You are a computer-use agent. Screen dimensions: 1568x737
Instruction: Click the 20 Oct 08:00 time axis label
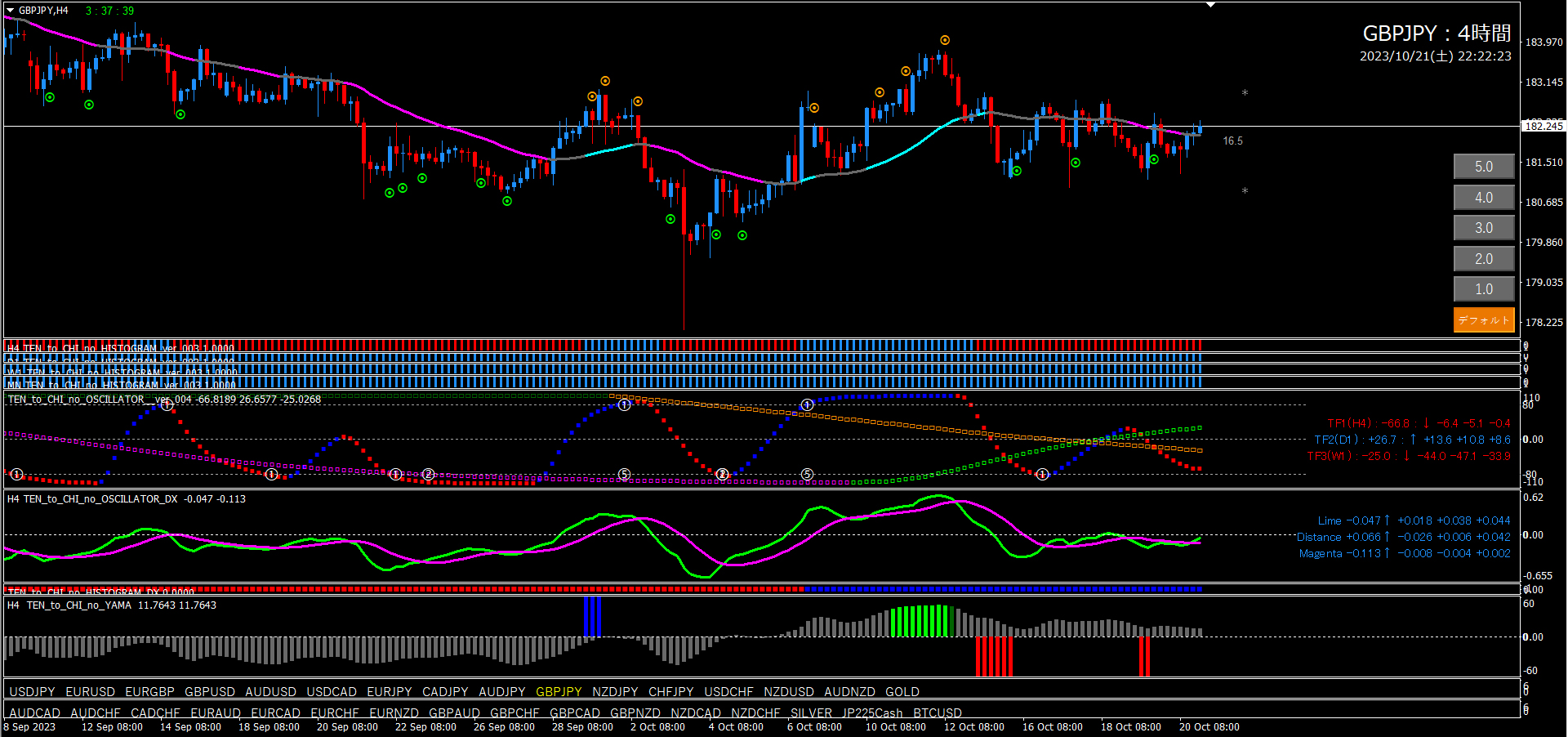(x=1209, y=727)
